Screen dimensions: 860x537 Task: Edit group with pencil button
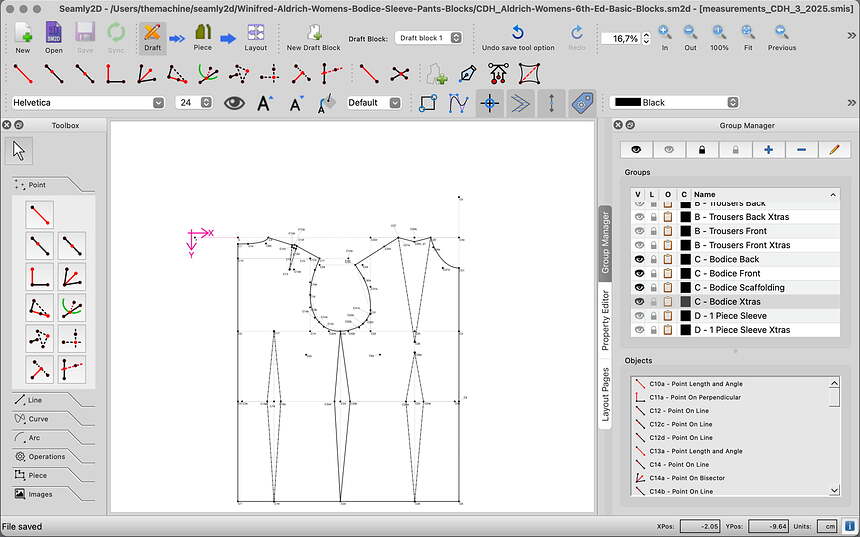point(834,149)
